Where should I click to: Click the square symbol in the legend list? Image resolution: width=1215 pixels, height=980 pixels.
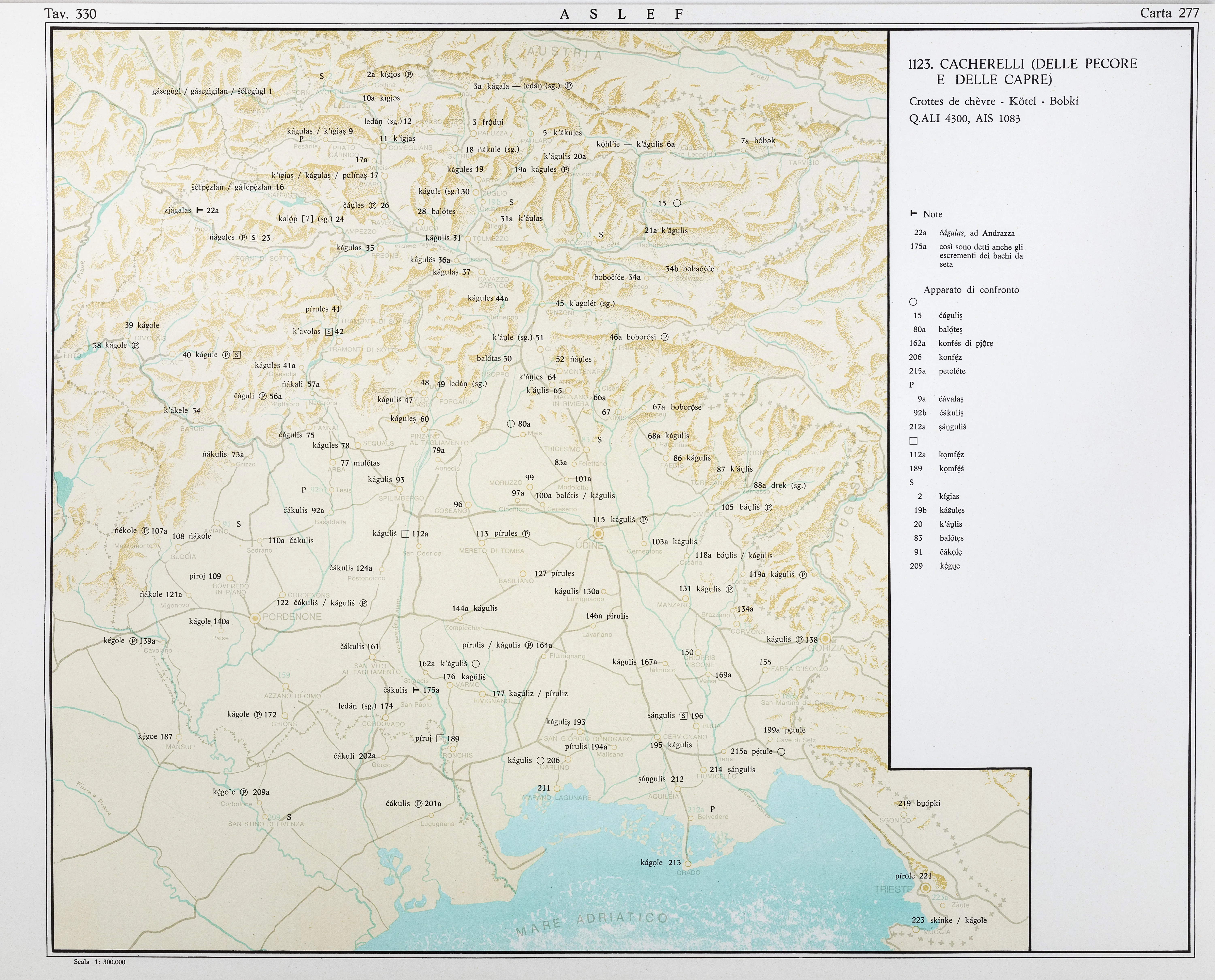pyautogui.click(x=914, y=441)
